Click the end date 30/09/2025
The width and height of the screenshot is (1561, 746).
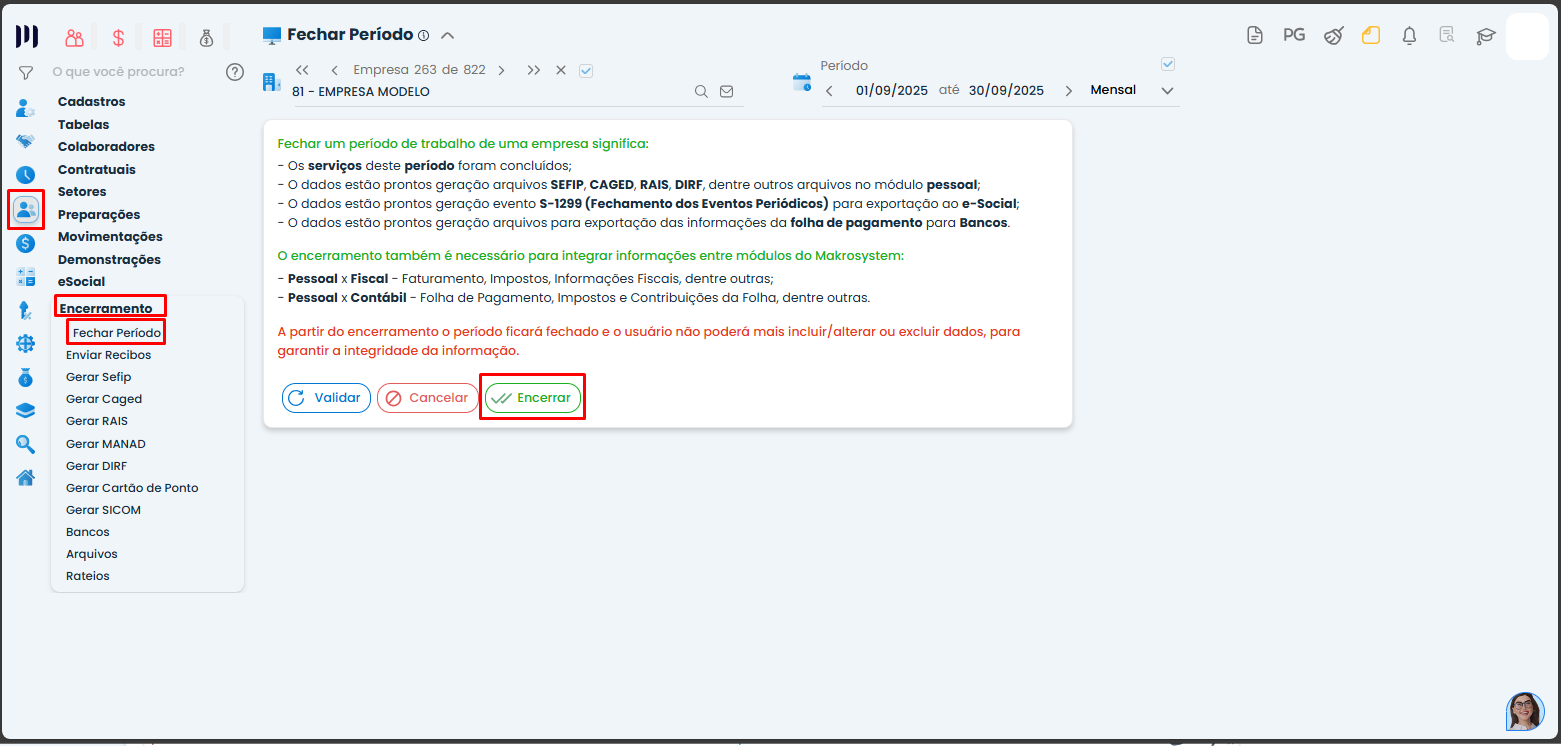pyautogui.click(x=1006, y=91)
